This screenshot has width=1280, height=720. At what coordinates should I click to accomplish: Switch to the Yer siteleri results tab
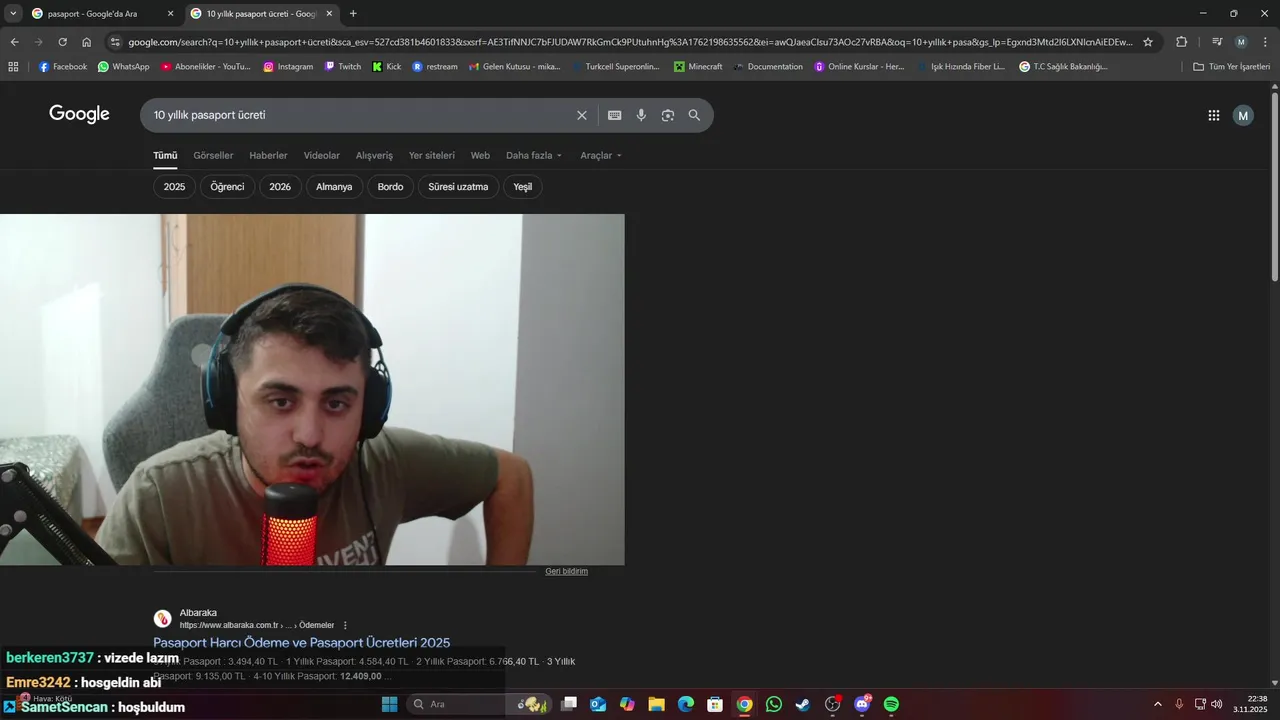[x=432, y=156]
